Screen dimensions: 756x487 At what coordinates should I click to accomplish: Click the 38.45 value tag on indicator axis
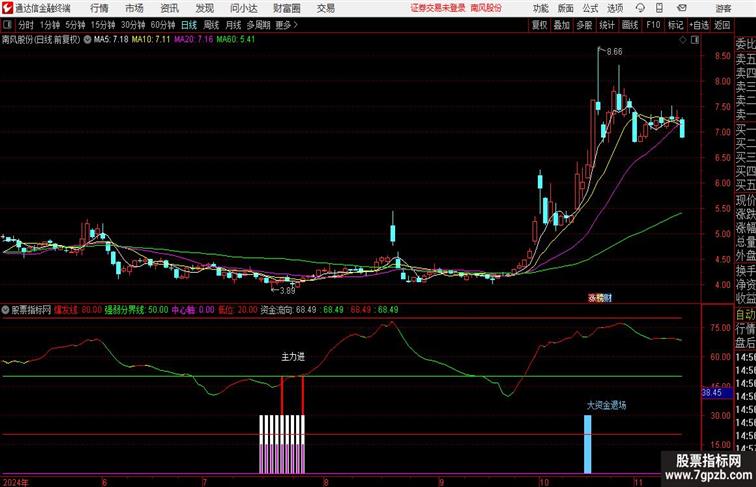coord(717,392)
